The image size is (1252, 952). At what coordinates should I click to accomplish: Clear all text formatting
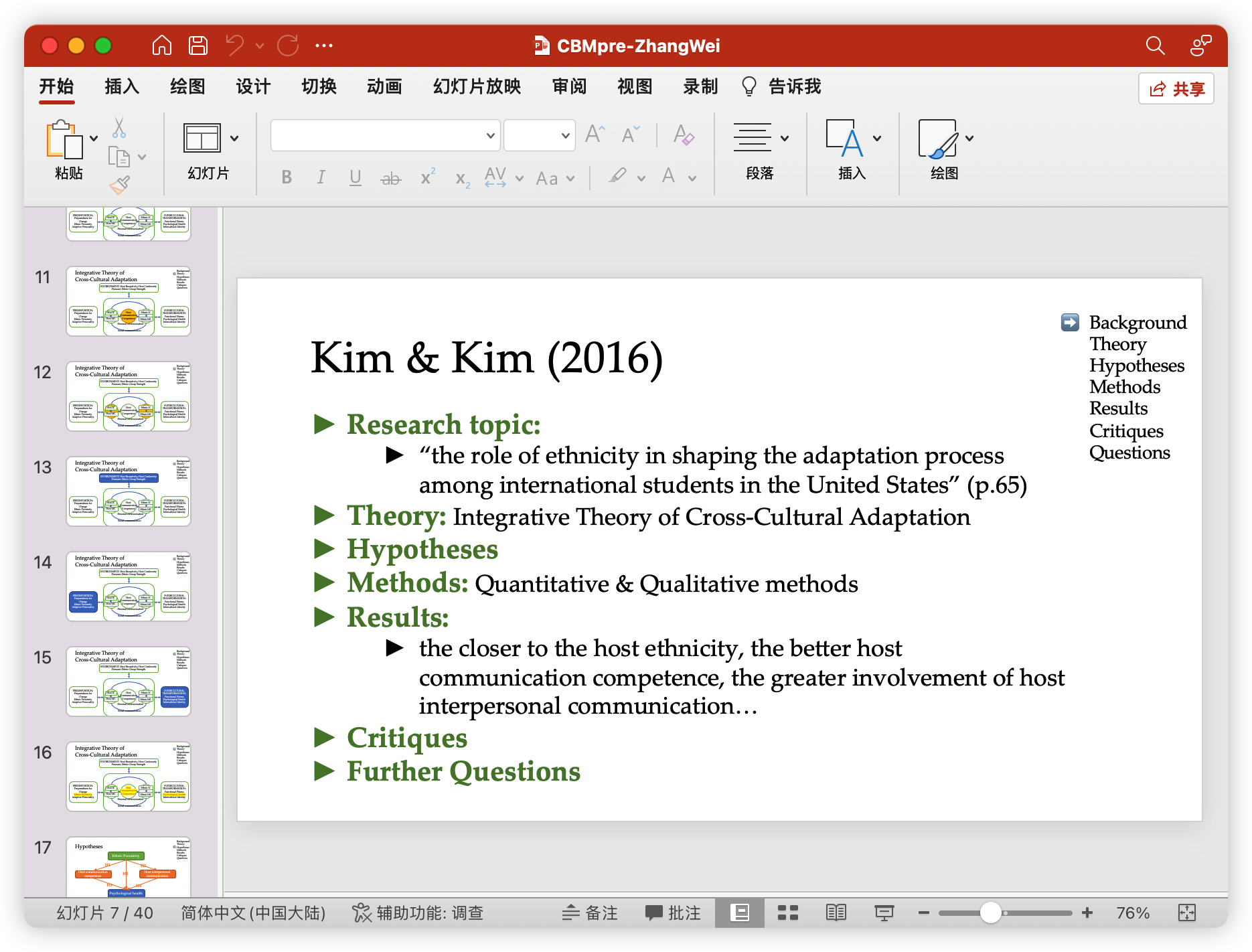click(x=684, y=135)
